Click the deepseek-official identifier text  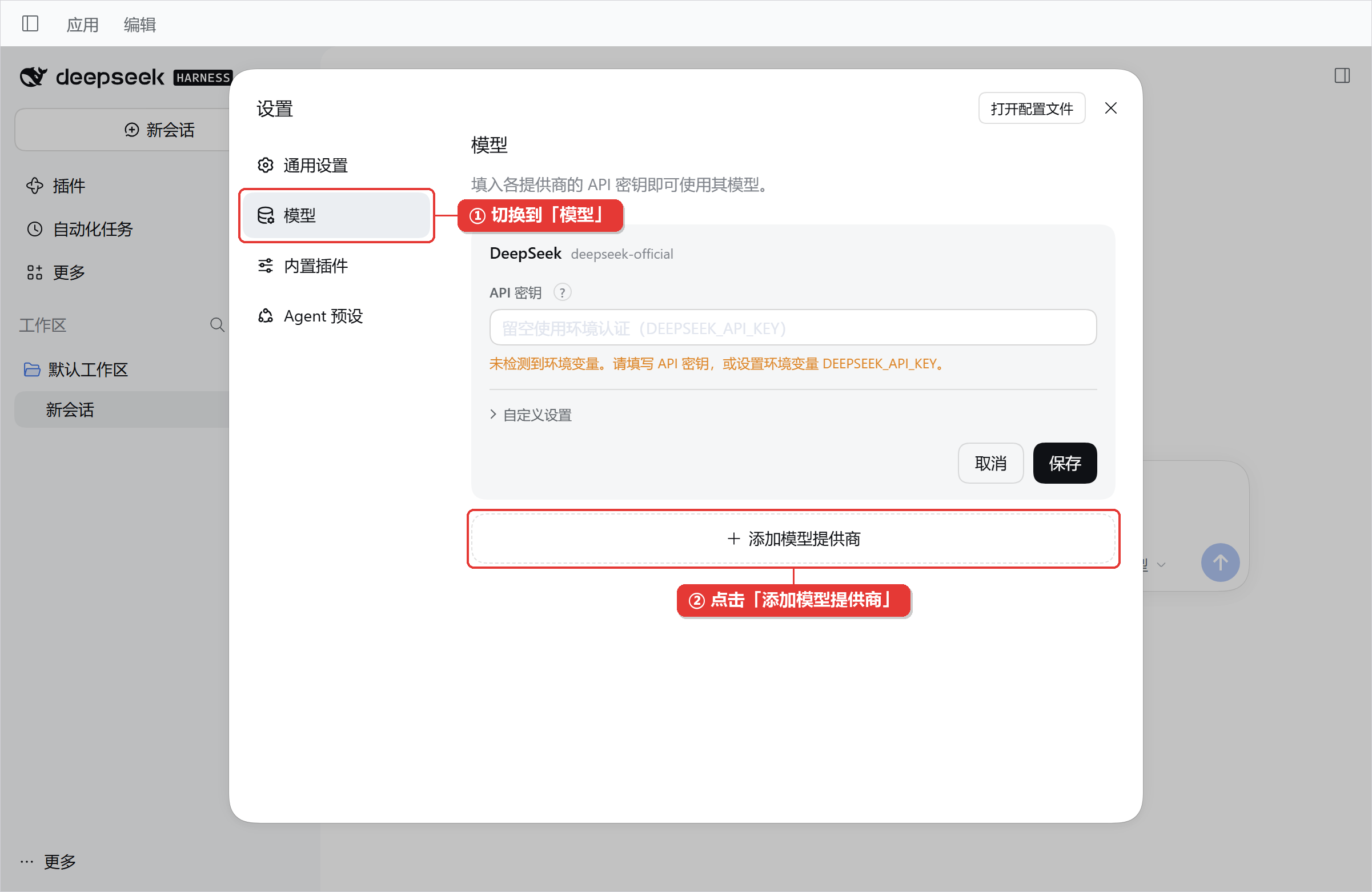tap(621, 254)
